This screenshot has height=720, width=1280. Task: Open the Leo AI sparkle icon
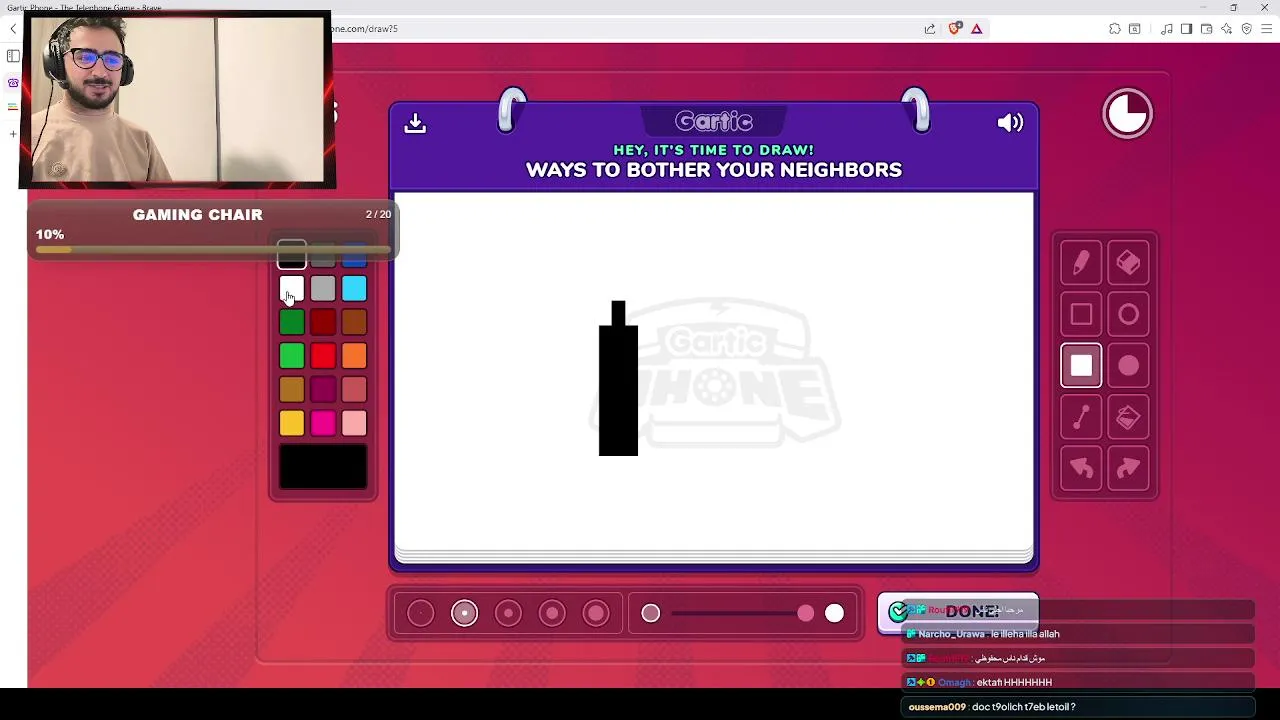point(1226,28)
